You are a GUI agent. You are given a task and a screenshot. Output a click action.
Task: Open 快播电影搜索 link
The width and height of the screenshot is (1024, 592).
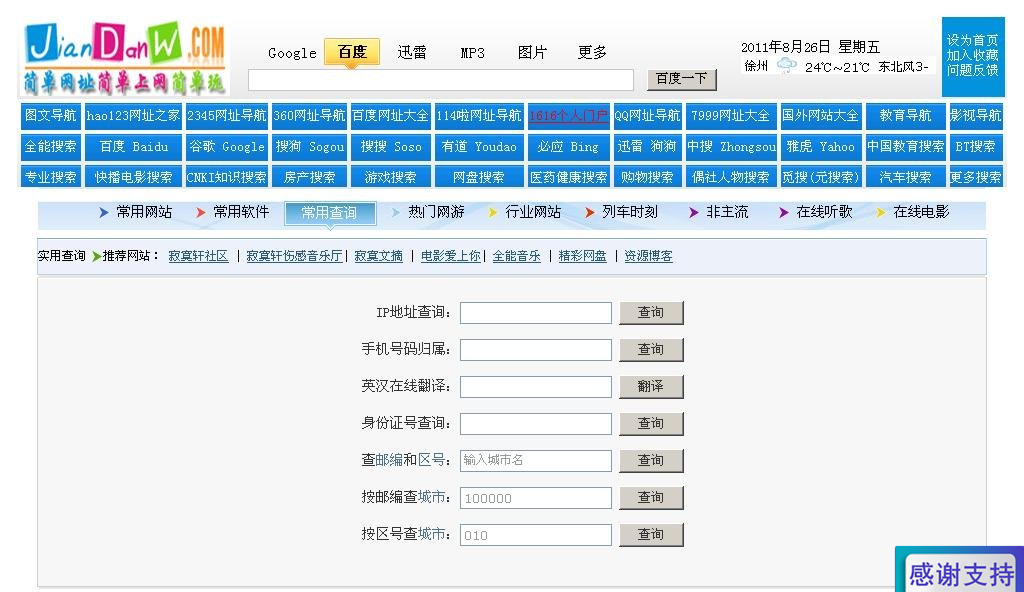click(x=133, y=177)
